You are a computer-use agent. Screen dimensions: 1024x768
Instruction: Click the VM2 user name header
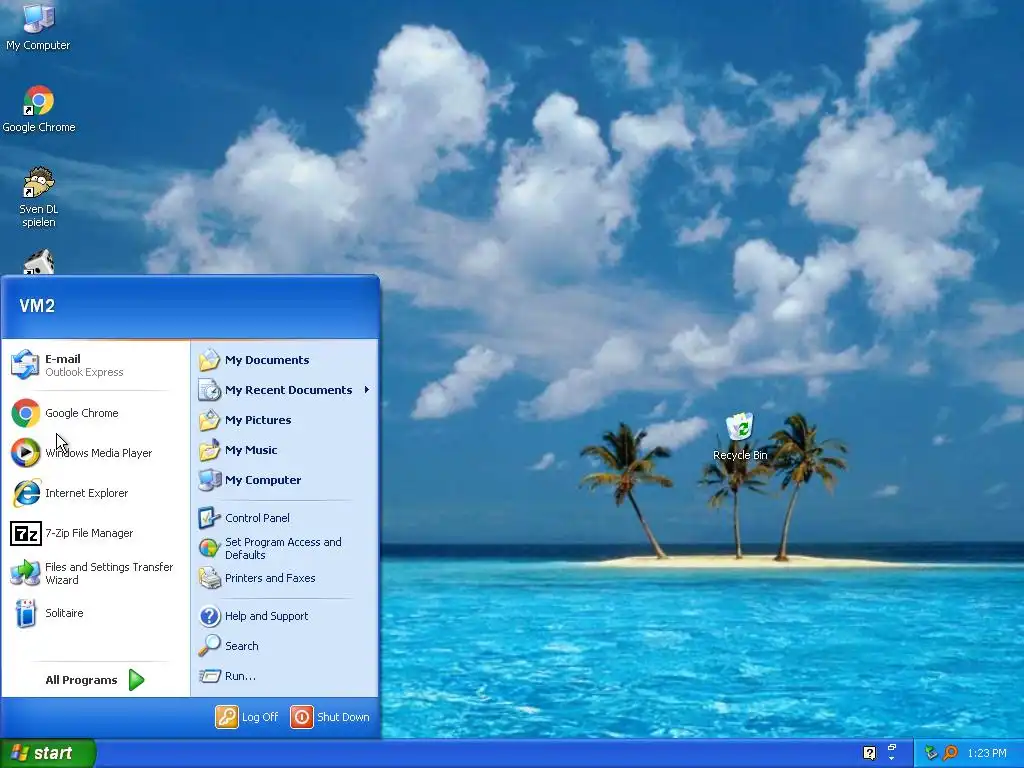coord(37,306)
